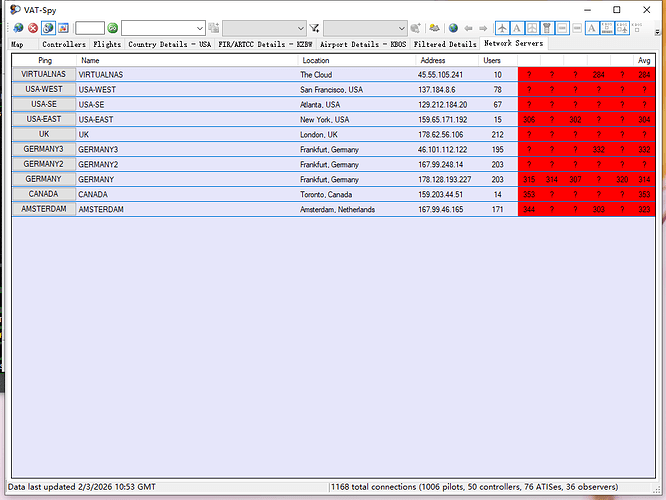Click the globe refresh data icon
The width and height of the screenshot is (666, 500).
click(18, 28)
